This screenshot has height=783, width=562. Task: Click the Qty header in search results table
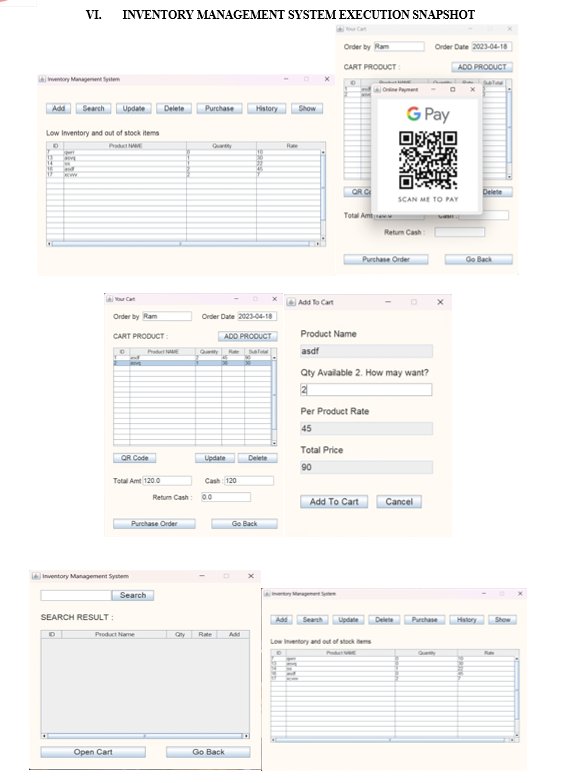tap(180, 634)
